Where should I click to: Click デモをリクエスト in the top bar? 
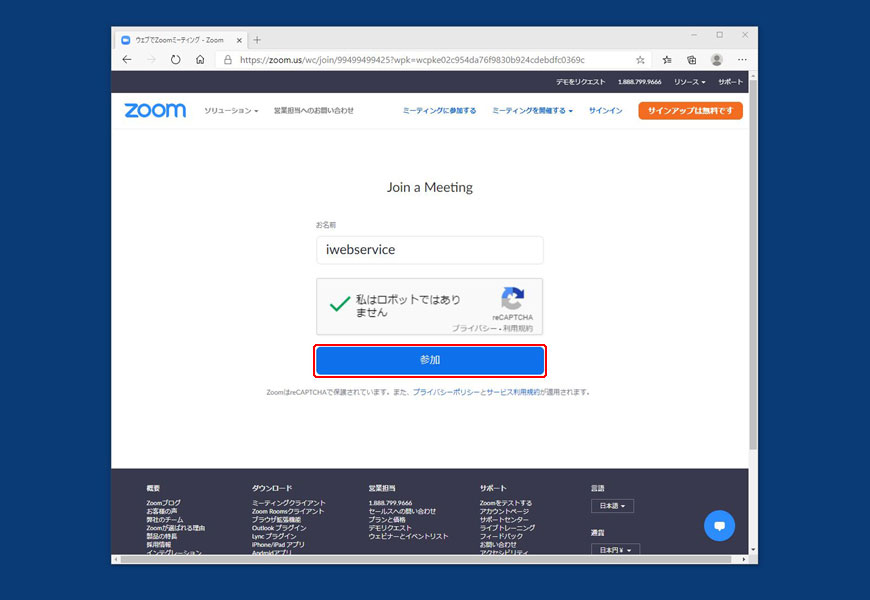[x=580, y=82]
